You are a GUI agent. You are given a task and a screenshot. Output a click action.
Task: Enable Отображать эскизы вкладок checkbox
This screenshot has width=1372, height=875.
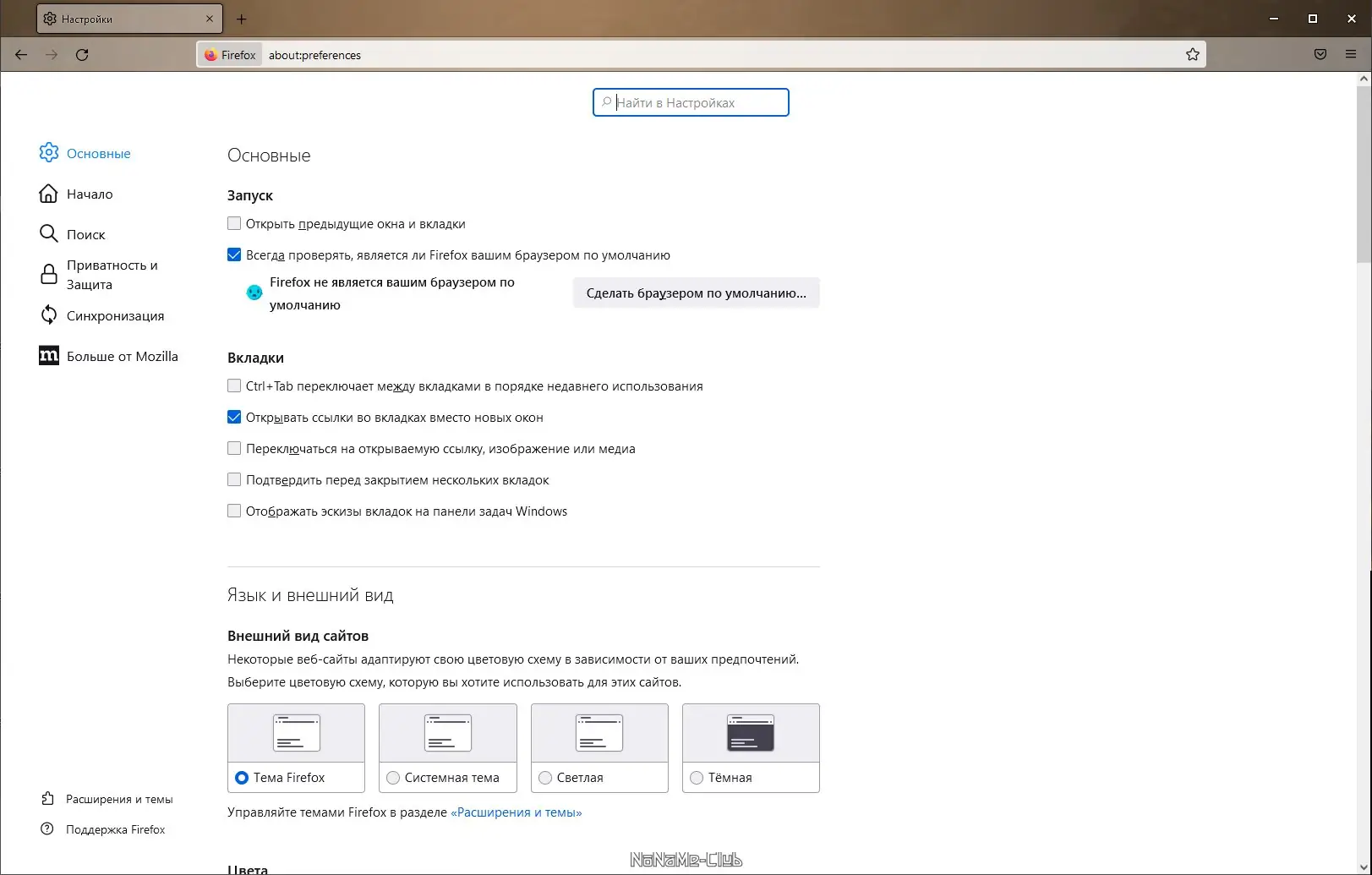point(234,511)
